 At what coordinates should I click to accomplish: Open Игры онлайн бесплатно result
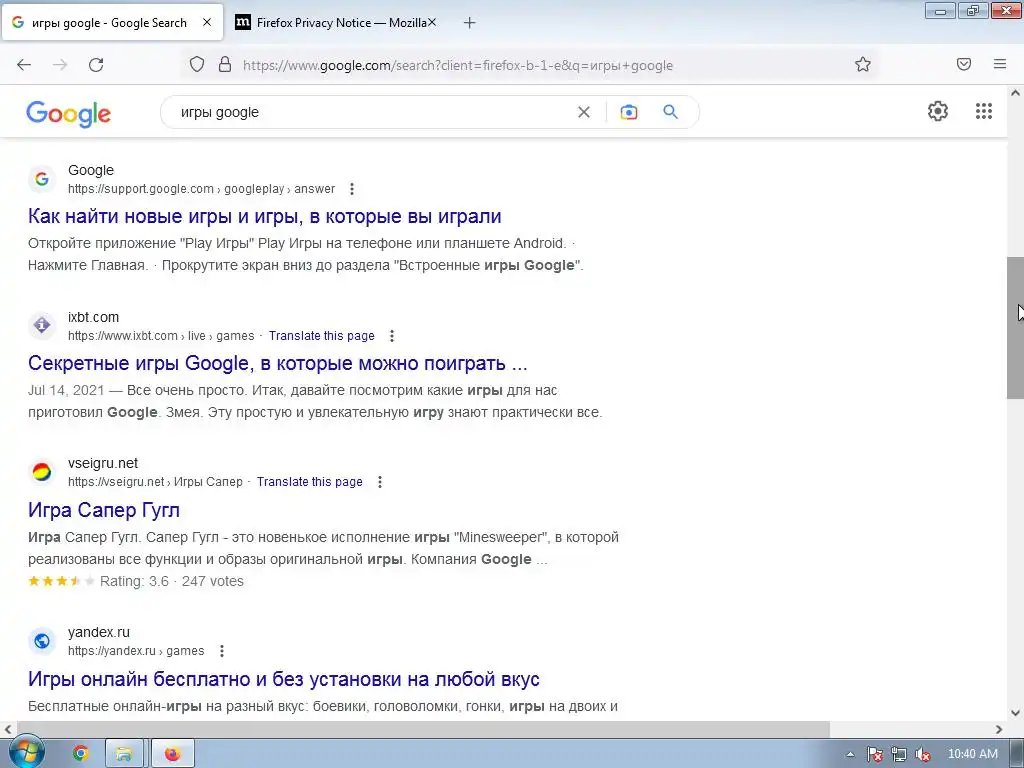[x=283, y=679]
